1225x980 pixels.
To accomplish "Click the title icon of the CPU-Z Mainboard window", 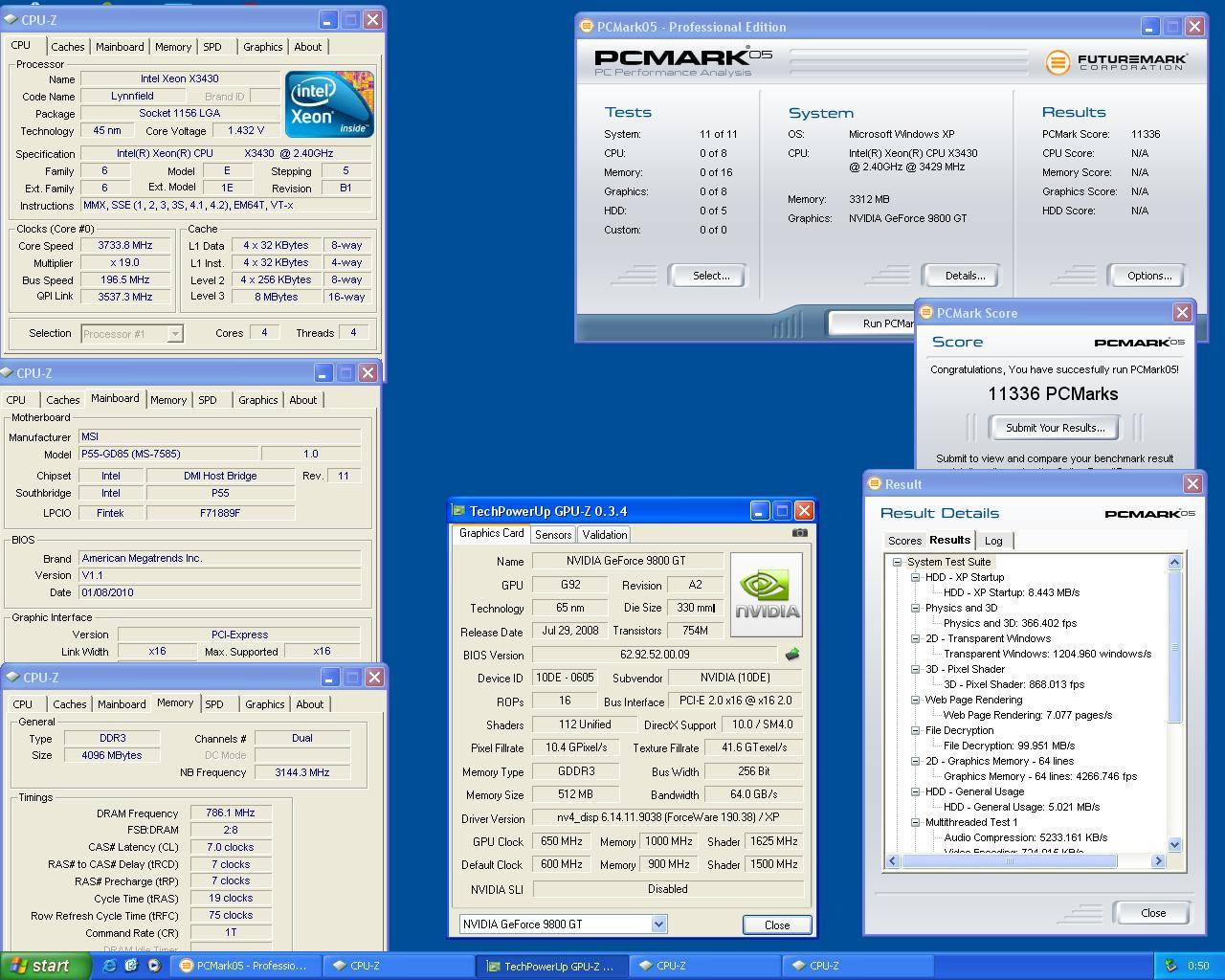I will (8, 373).
